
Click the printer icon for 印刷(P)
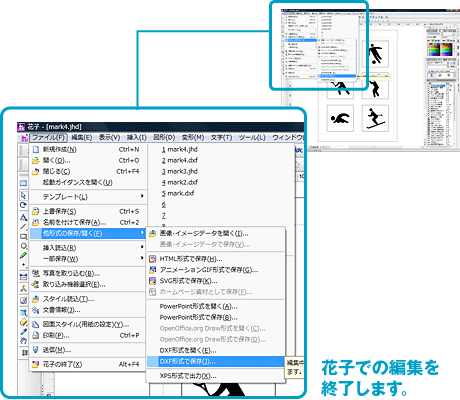(x=35, y=335)
